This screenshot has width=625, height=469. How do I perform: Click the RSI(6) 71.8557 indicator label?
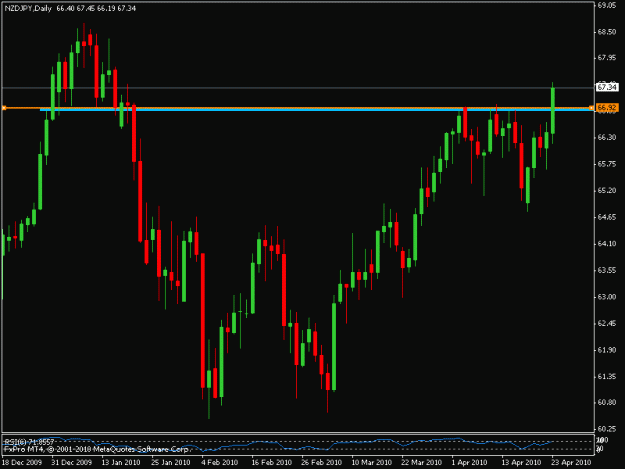click(29, 442)
